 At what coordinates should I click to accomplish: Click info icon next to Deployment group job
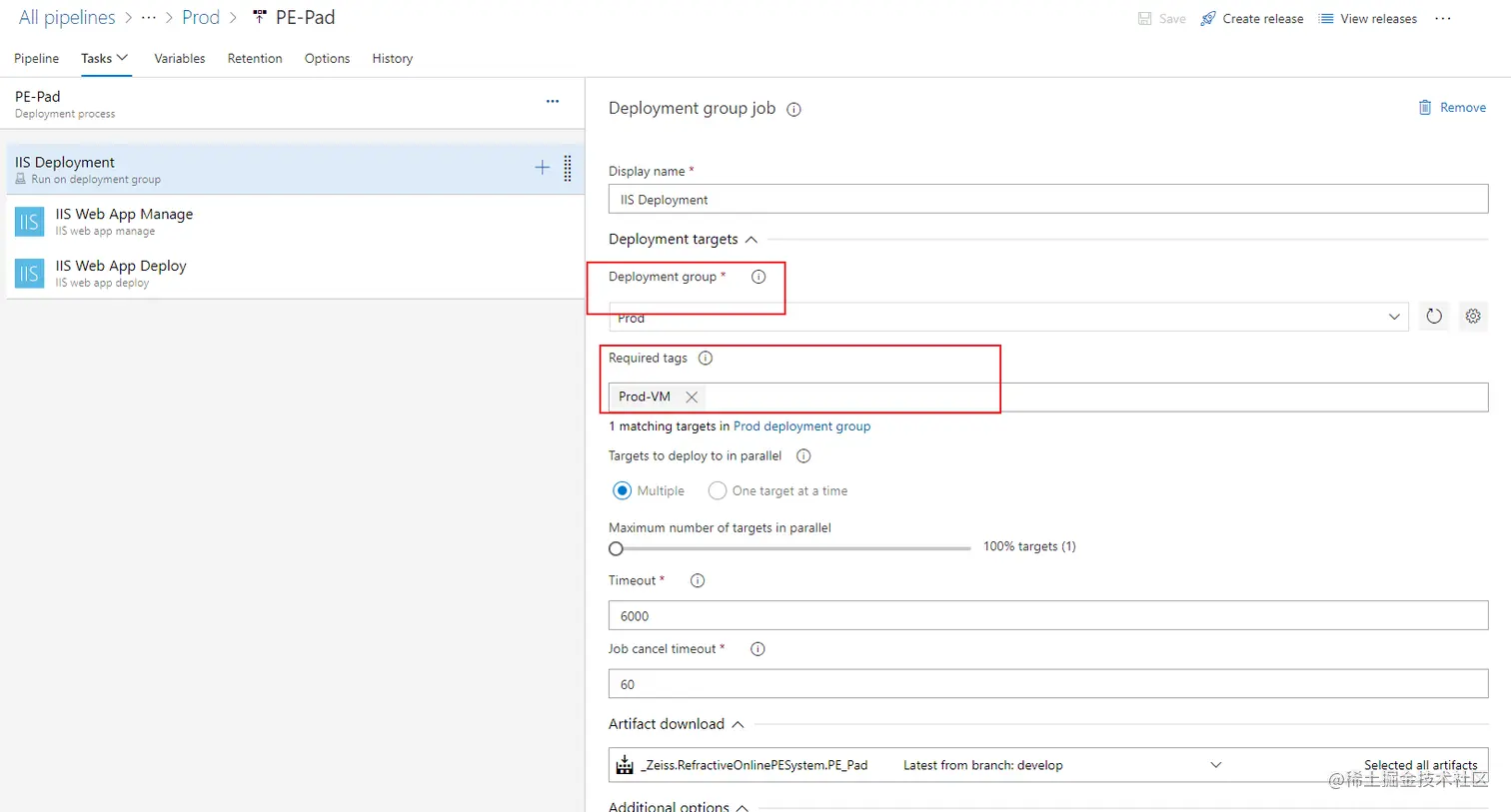pyautogui.click(x=793, y=110)
